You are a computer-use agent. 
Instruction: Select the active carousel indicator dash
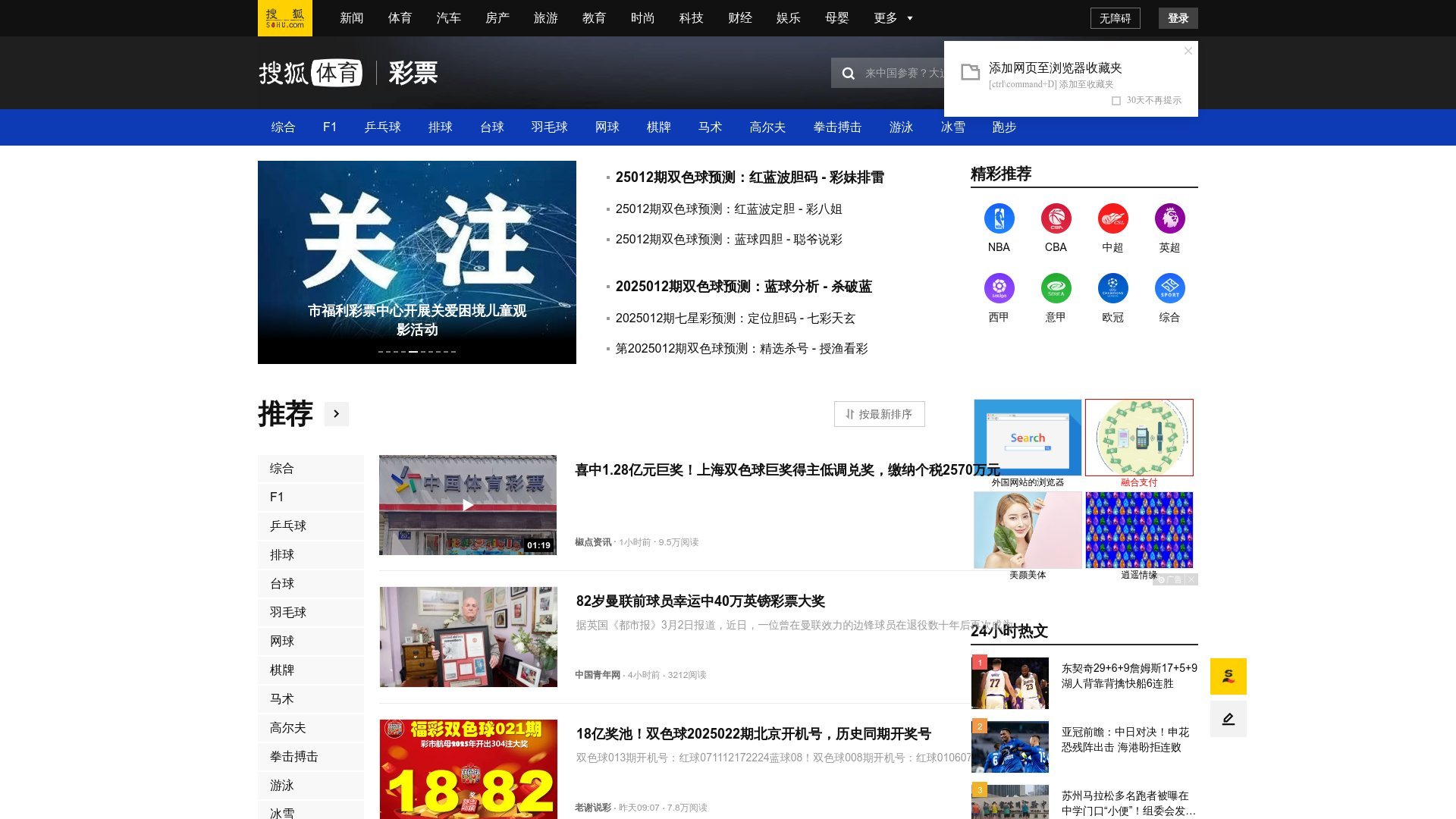pyautogui.click(x=413, y=352)
